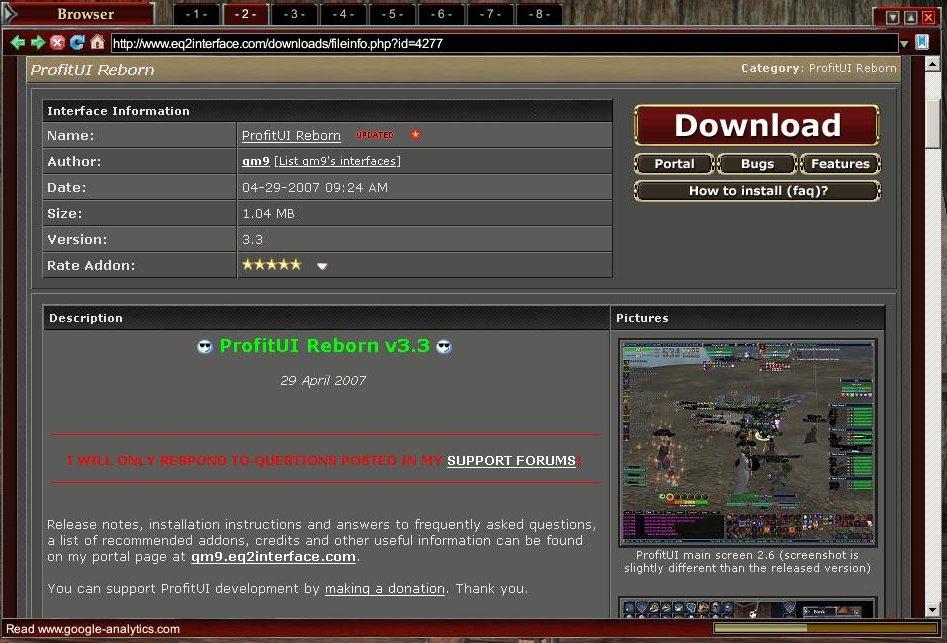Click the Browser window title icon arrow

point(10,14)
